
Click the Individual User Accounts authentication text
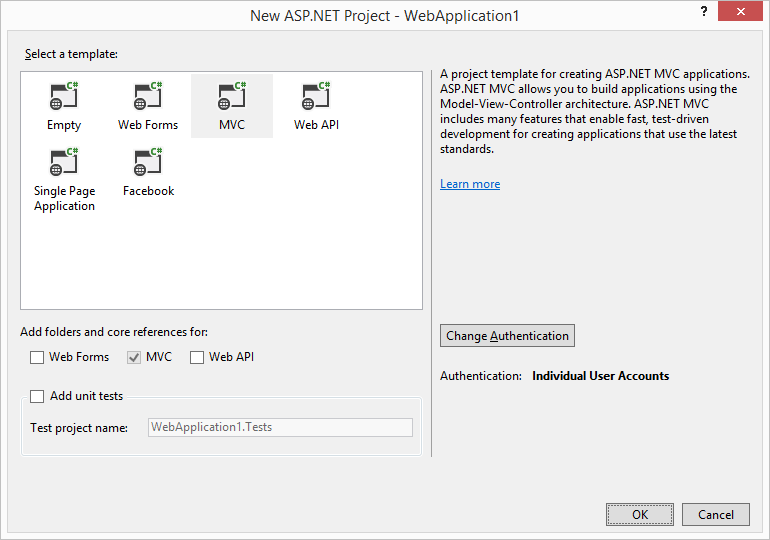(600, 376)
